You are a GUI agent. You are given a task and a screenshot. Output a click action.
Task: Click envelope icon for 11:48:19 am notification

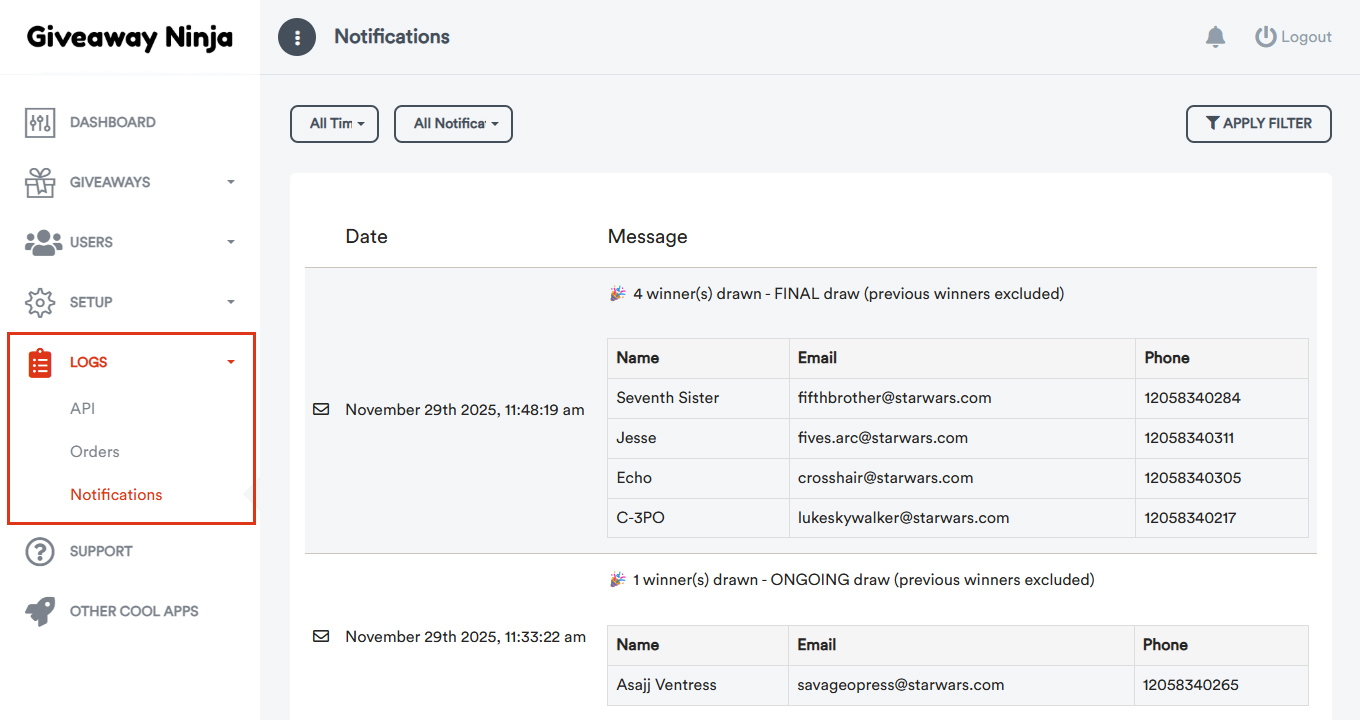321,409
